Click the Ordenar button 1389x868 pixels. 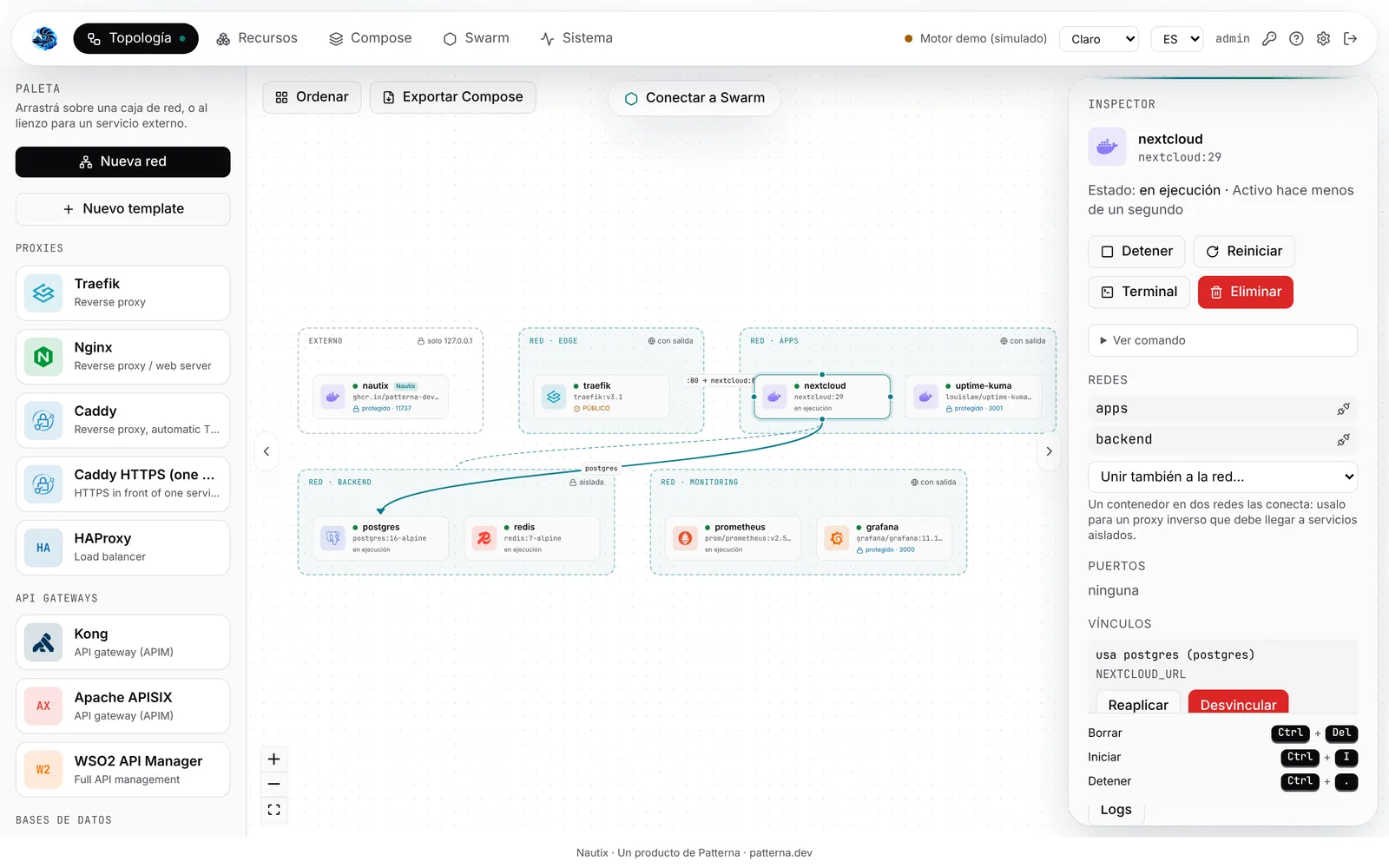tap(312, 97)
